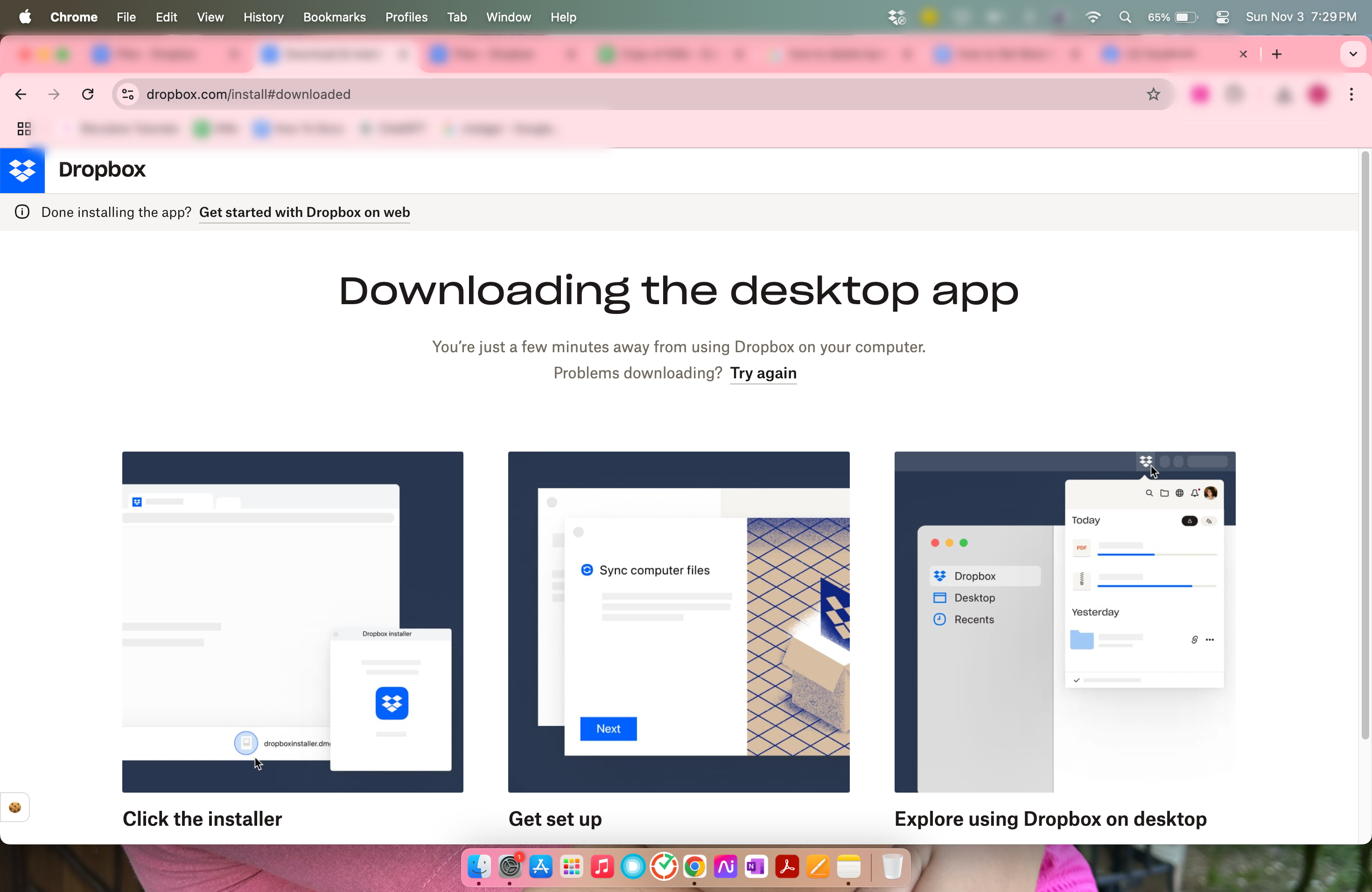Open macOS Control Center
This screenshot has width=1372, height=892.
click(x=1222, y=17)
